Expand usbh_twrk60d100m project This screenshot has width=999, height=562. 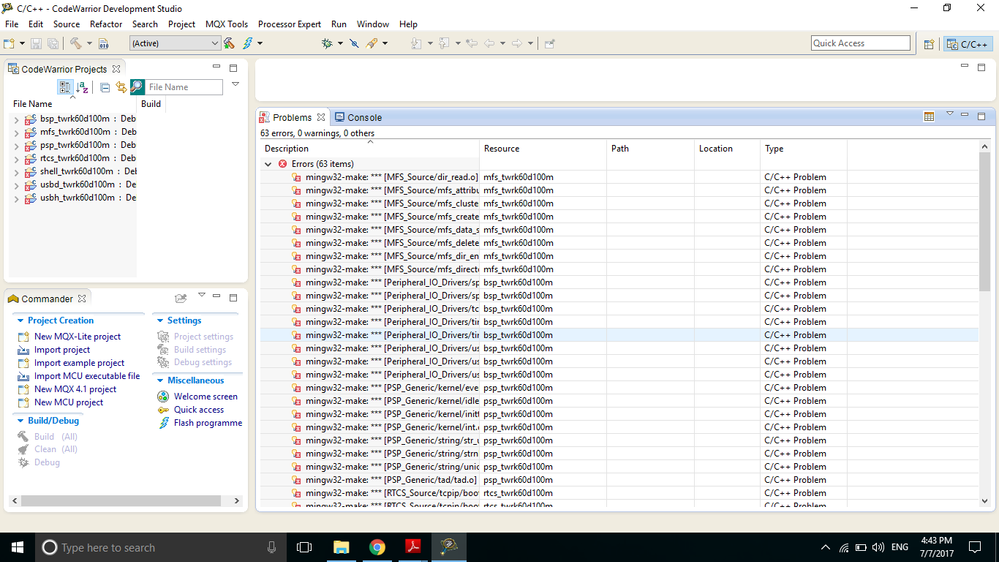[x=16, y=199]
